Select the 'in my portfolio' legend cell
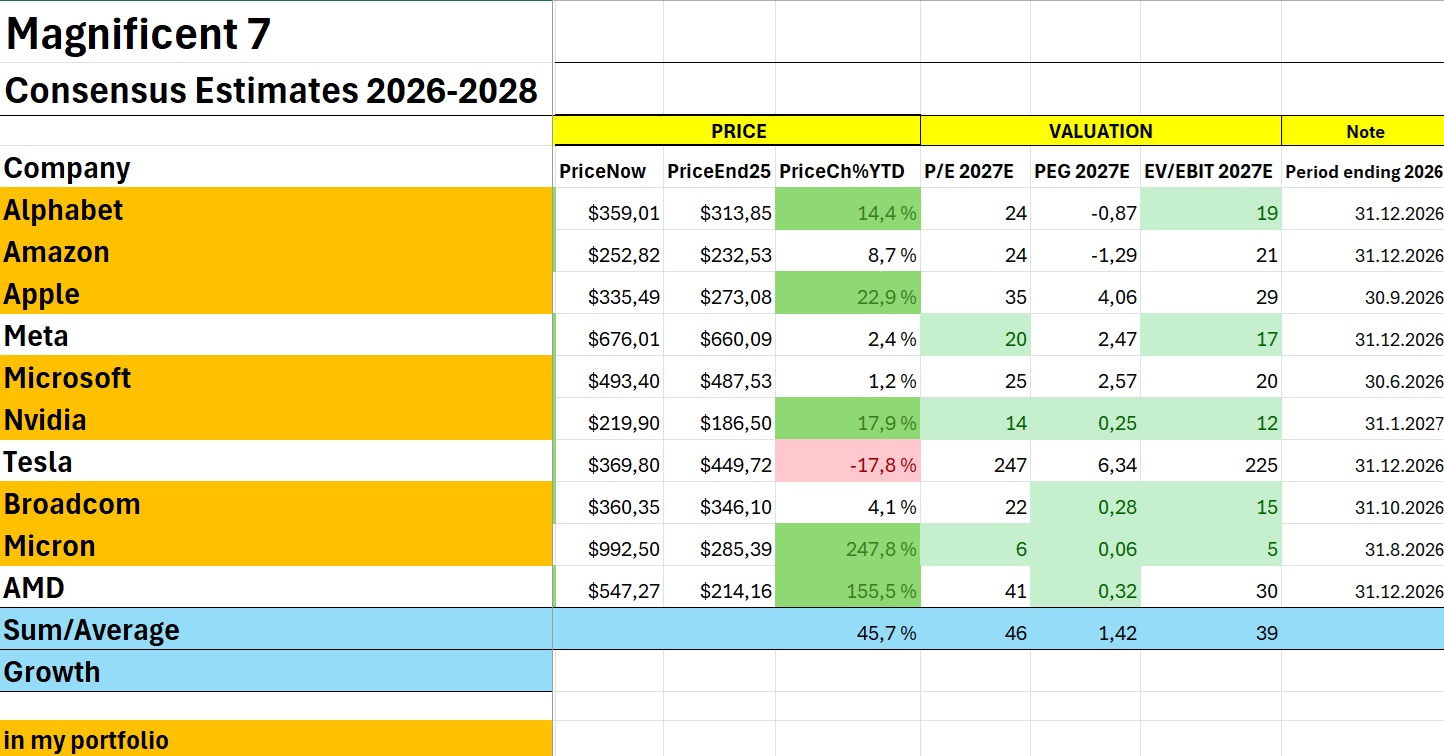Screen dimensions: 1444x756 [276, 739]
